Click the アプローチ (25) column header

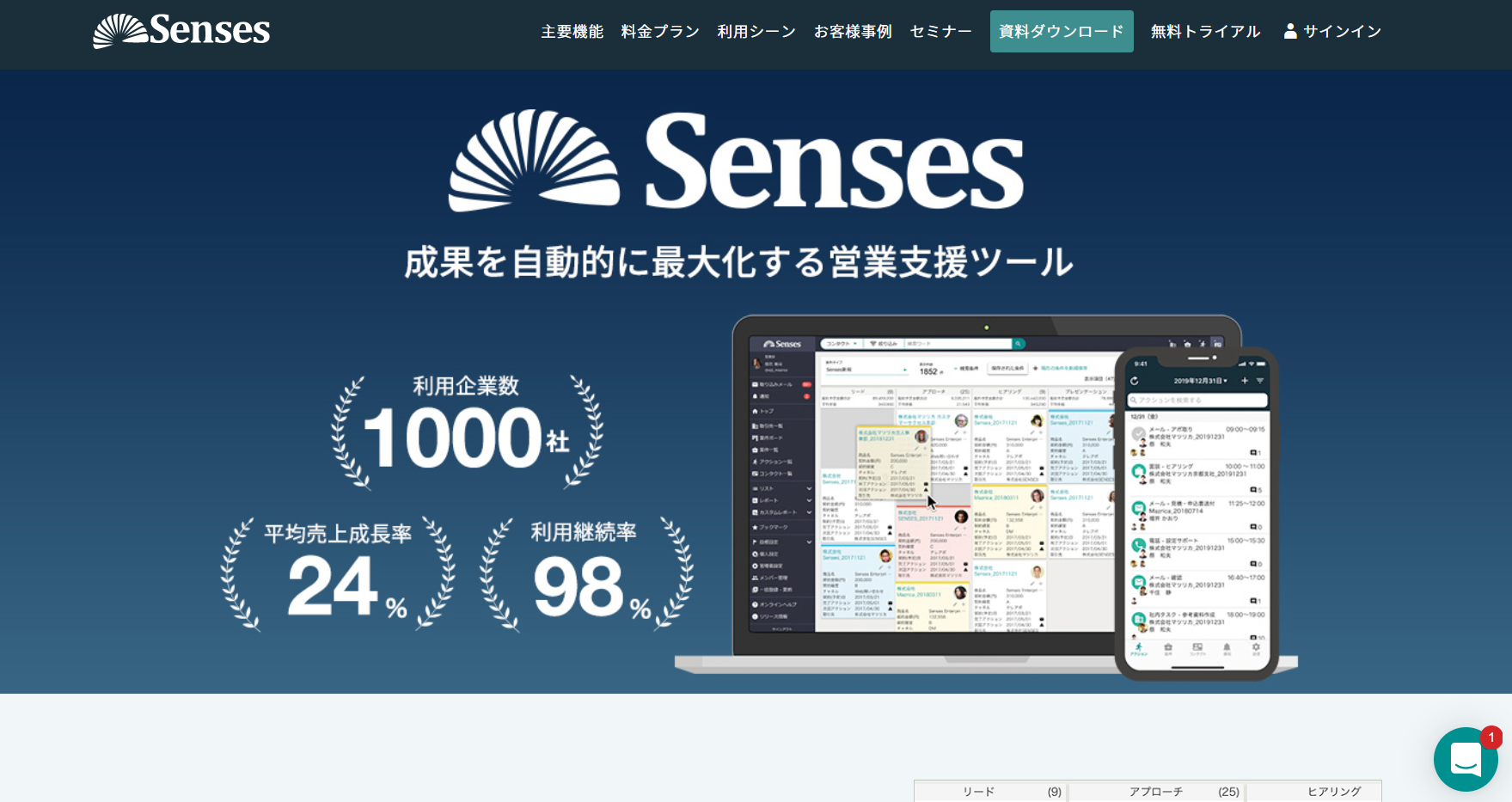pos(1157,792)
